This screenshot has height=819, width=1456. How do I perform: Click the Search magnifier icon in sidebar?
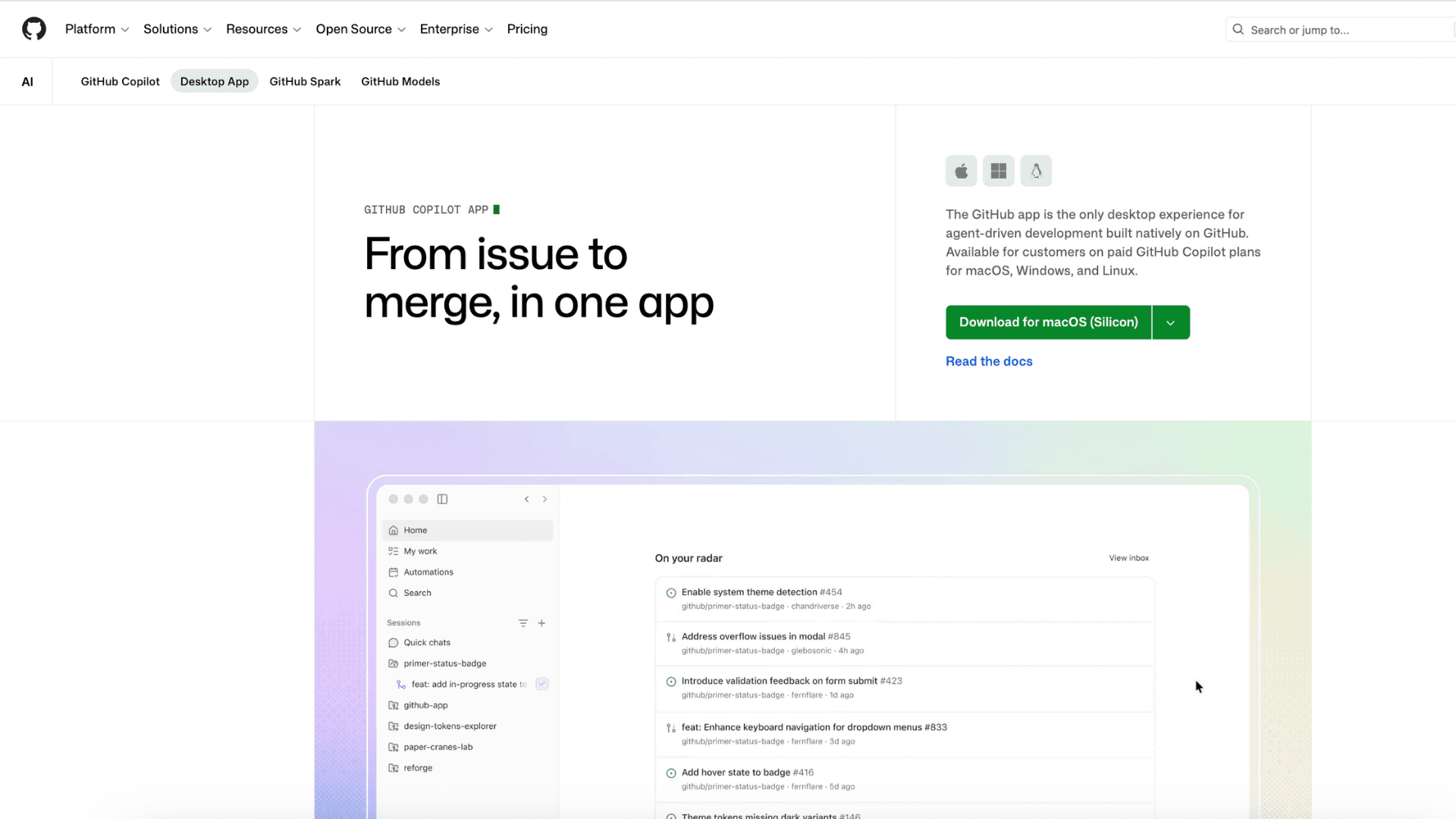click(x=393, y=593)
